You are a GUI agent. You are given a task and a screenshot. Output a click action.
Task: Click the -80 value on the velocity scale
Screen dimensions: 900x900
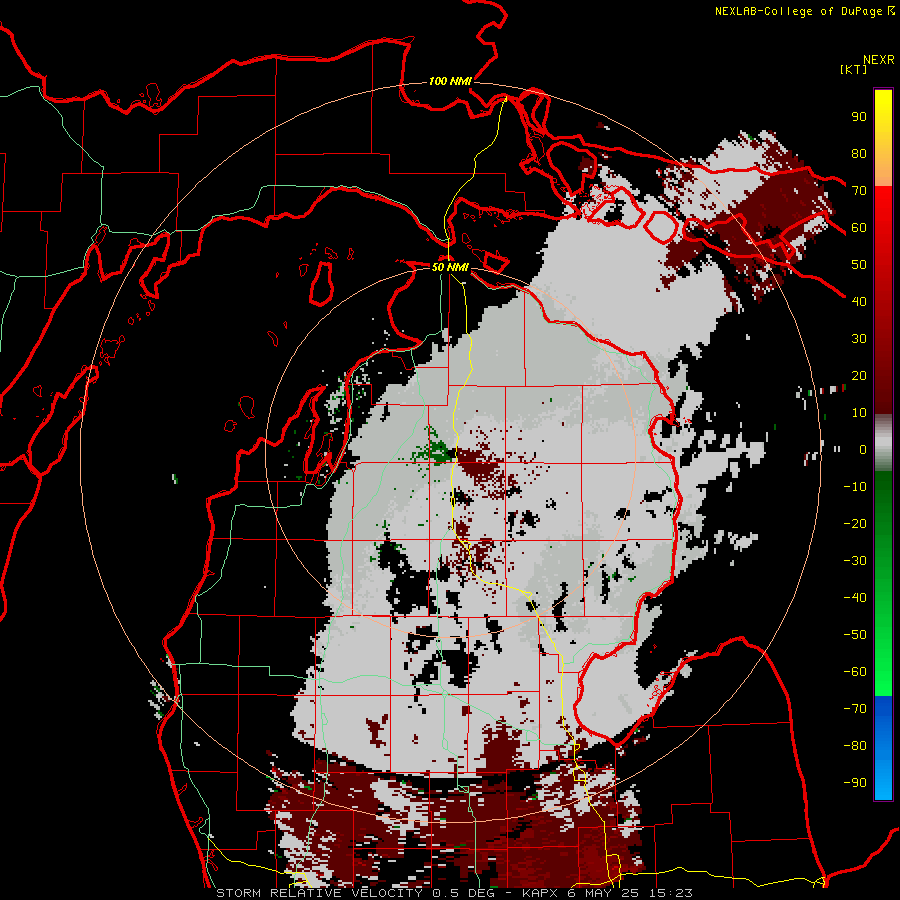[855, 746]
